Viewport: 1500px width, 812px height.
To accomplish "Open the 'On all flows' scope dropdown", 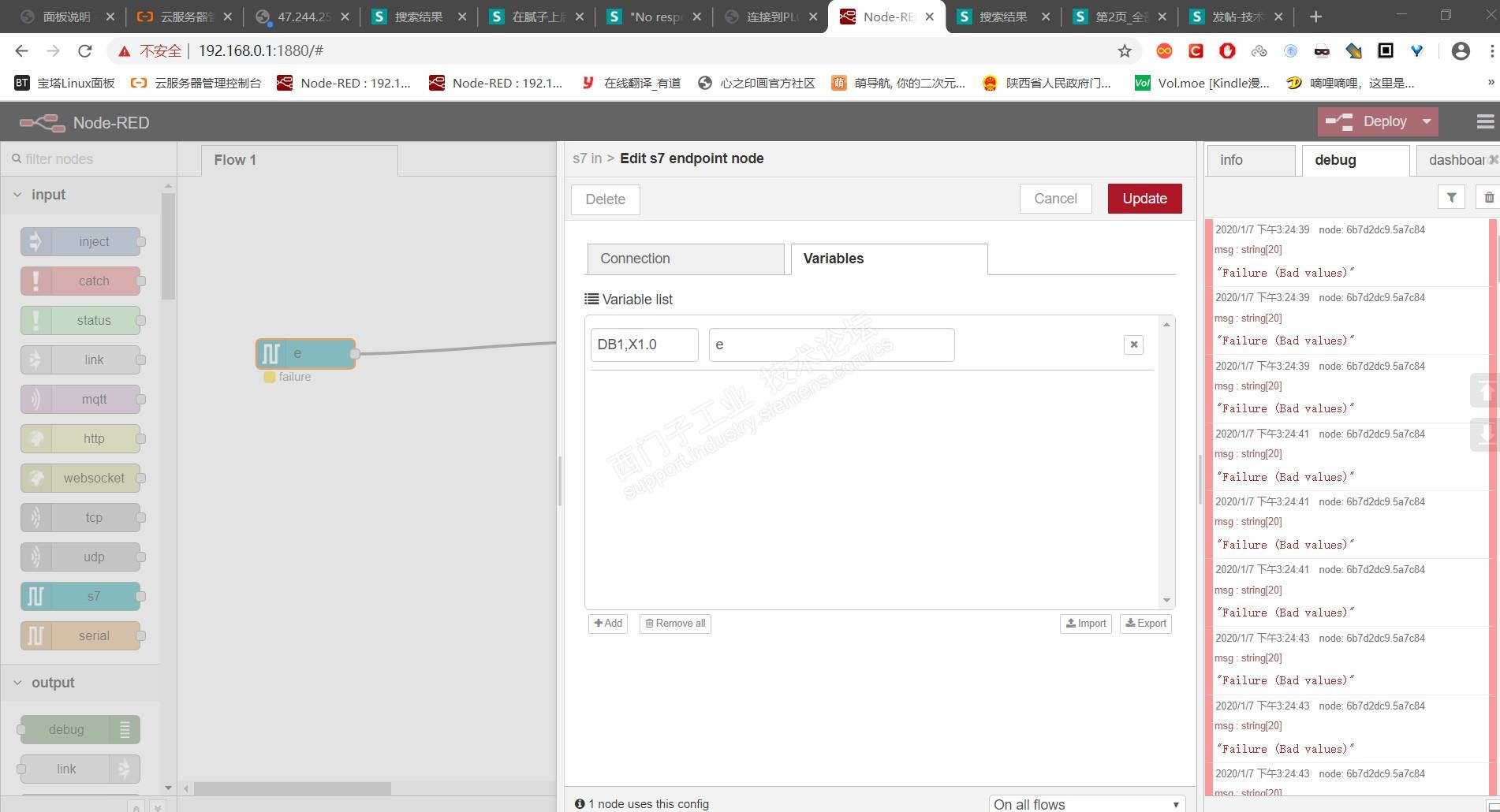I will click(x=1087, y=803).
